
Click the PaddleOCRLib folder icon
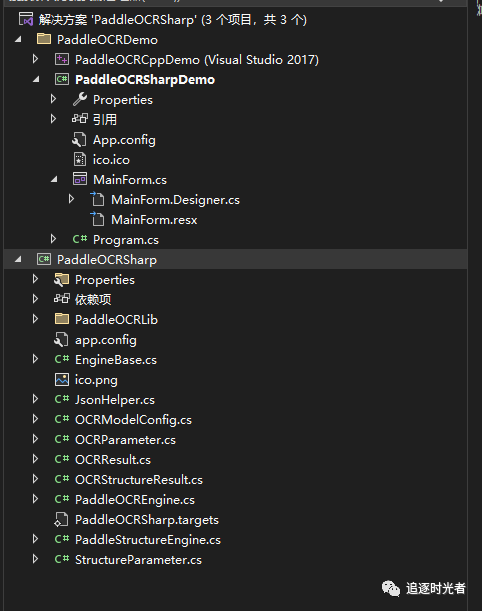62,319
